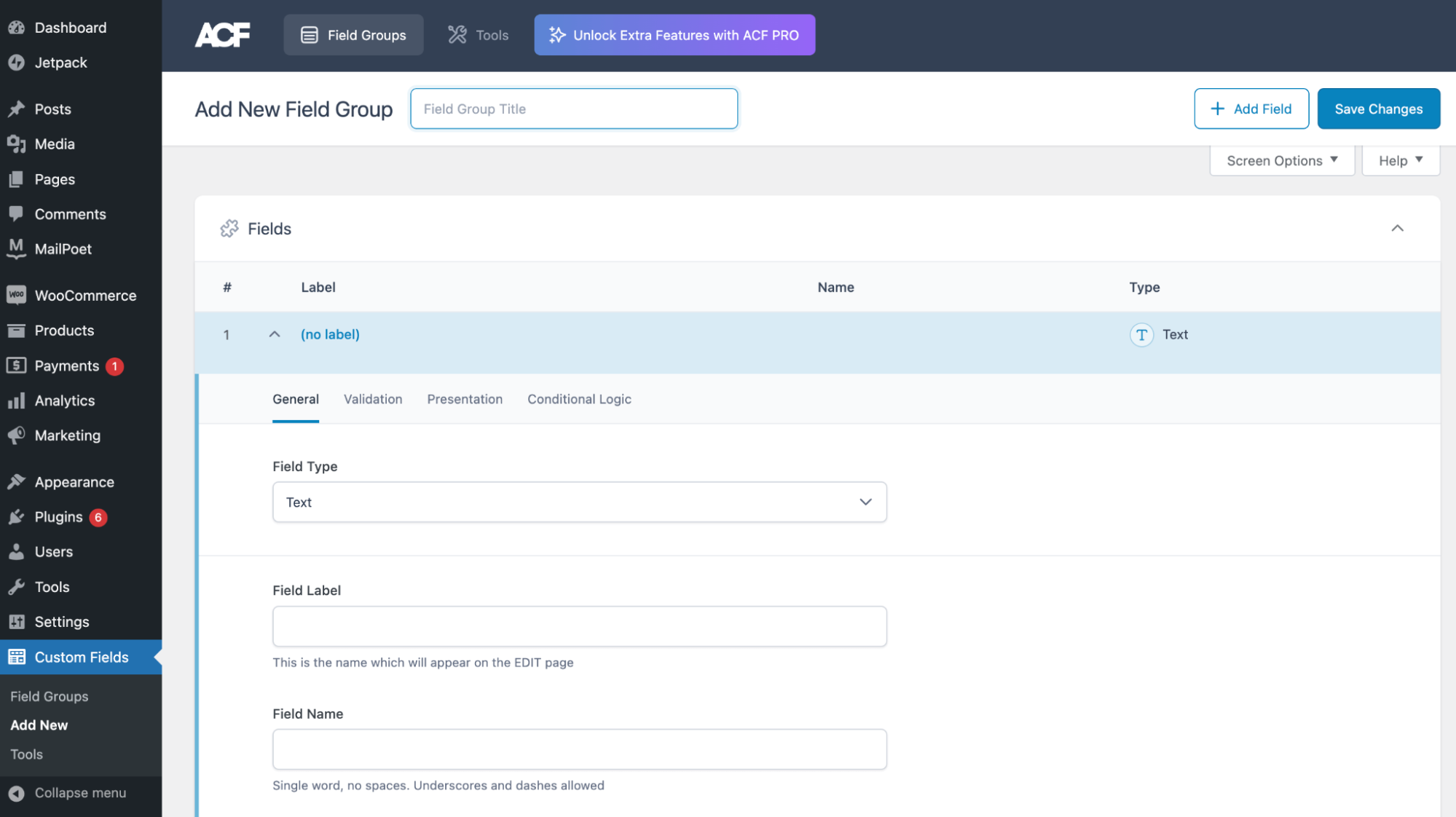Click the Field Group Title input
1456x817 pixels.
tap(574, 108)
